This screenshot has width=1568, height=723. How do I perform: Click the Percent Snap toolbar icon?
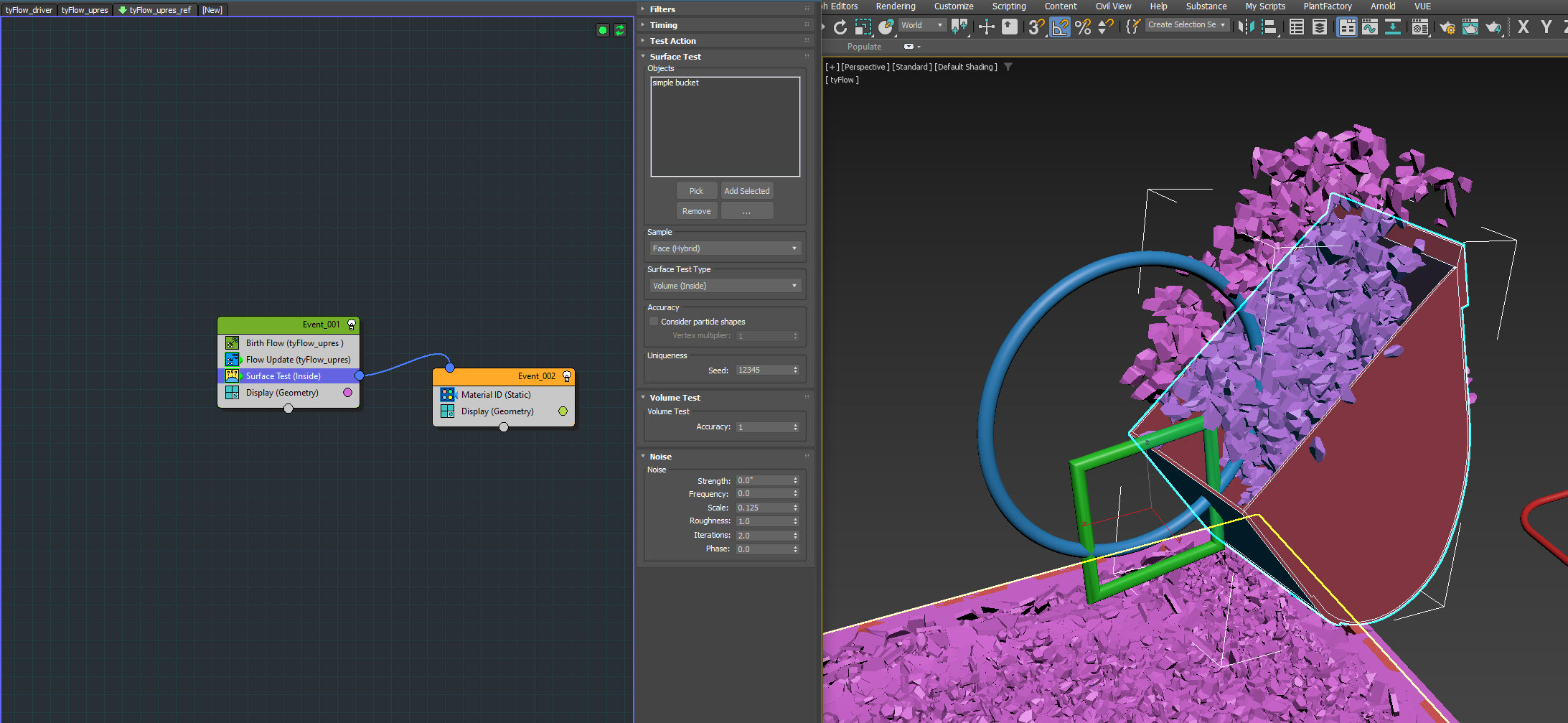click(x=1083, y=27)
